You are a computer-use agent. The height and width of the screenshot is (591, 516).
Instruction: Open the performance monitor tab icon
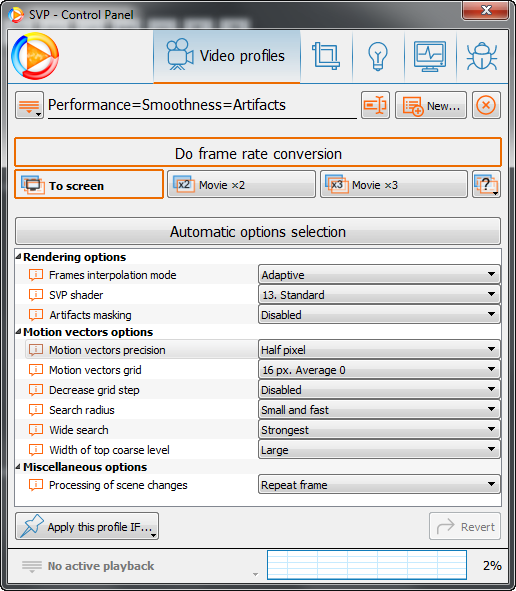[x=430, y=56]
